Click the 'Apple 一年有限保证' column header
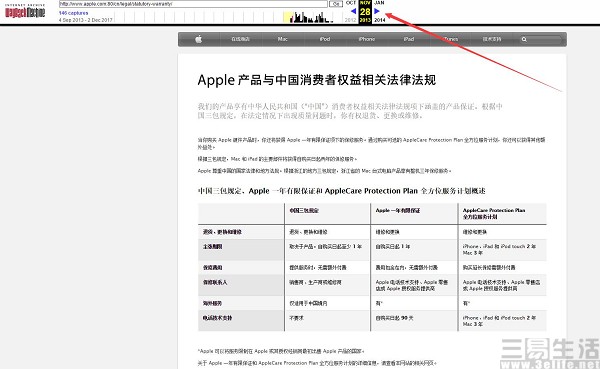Image resolution: width=600 pixels, height=369 pixels. (x=398, y=211)
